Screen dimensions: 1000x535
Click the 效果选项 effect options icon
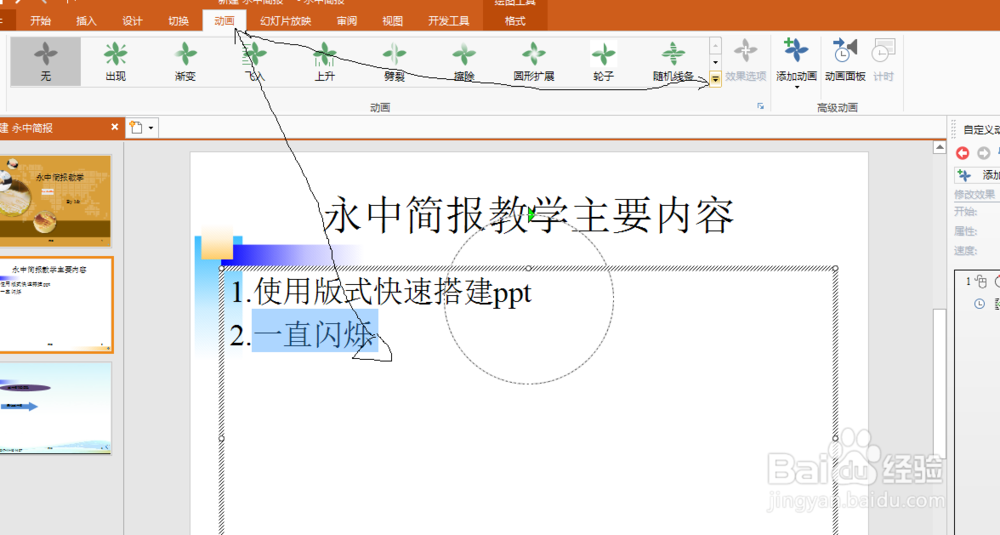click(x=745, y=51)
